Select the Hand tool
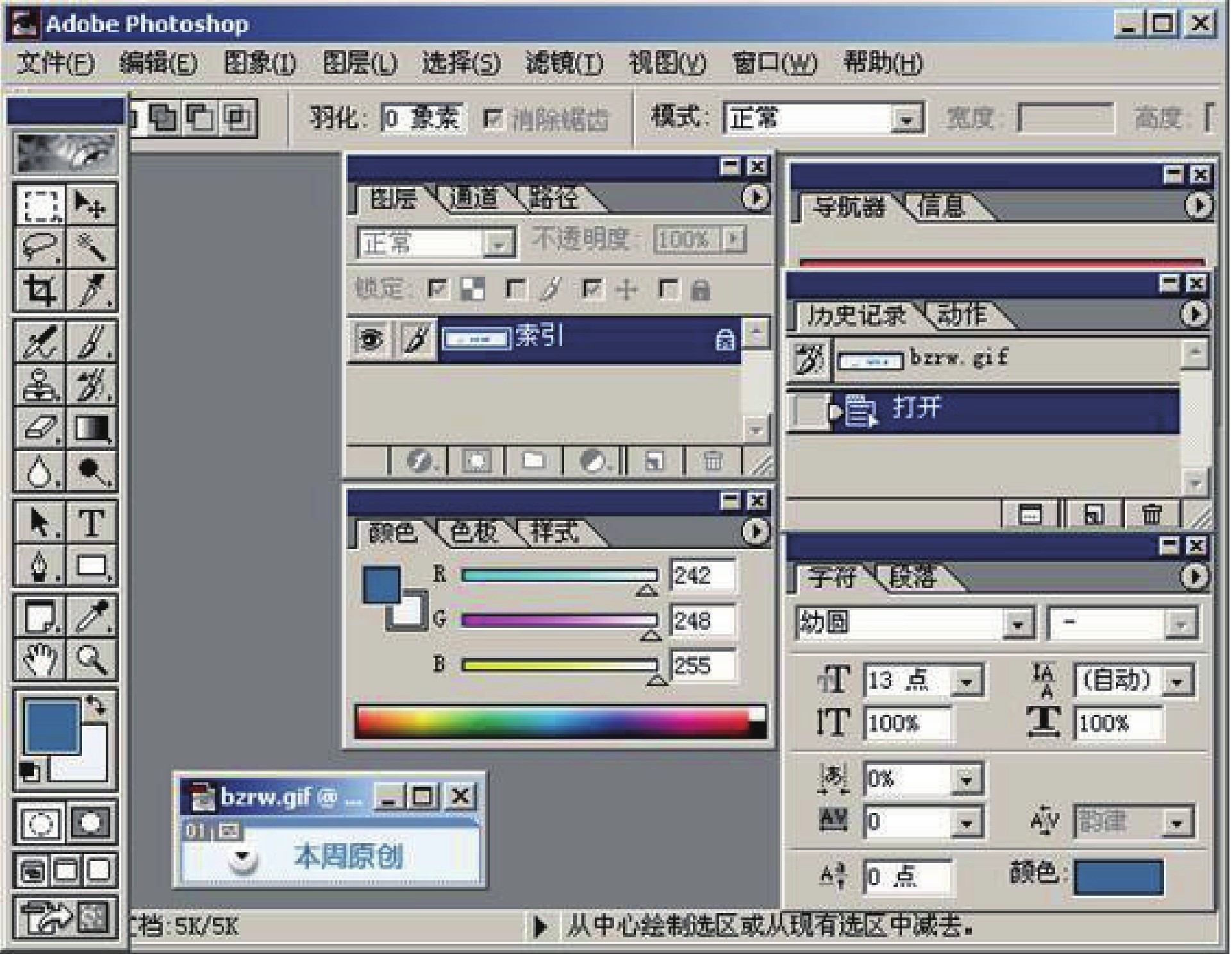Screen dimensions: 1232x954 pyautogui.click(x=40, y=659)
